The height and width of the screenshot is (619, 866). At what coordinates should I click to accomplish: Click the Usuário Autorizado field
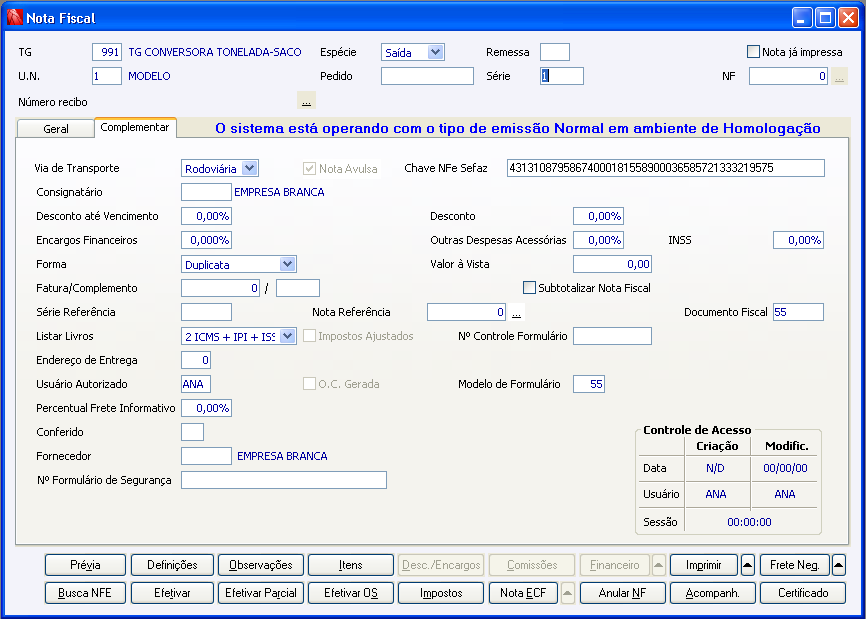click(x=196, y=384)
